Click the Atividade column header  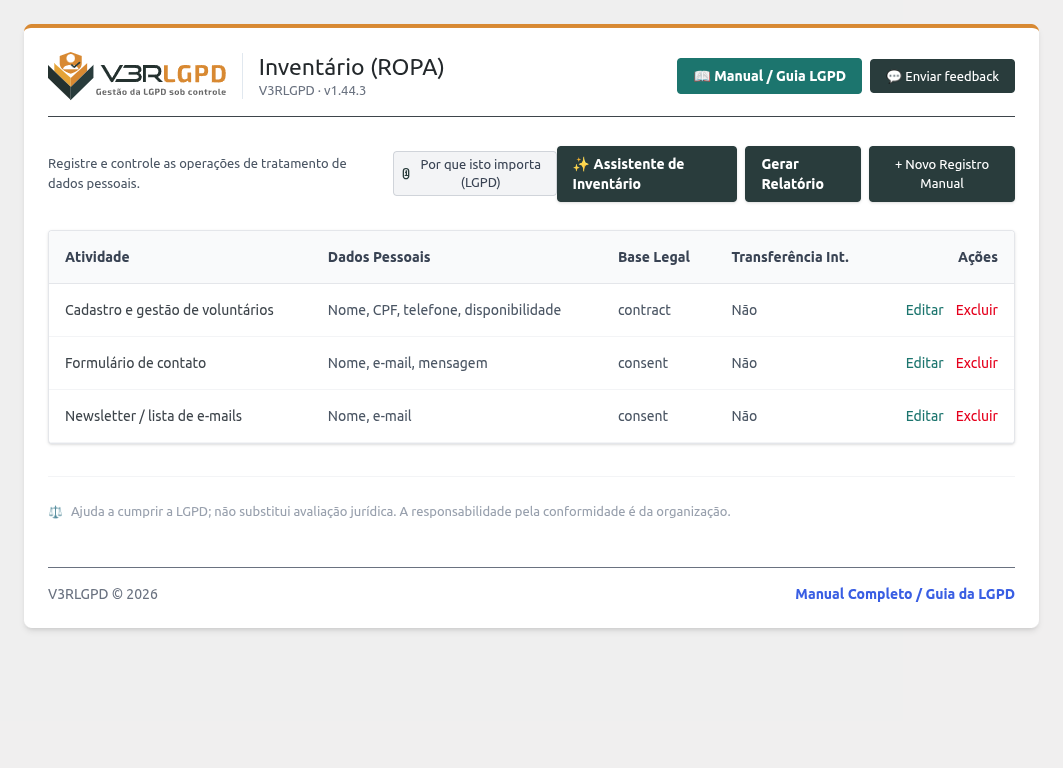(x=97, y=257)
